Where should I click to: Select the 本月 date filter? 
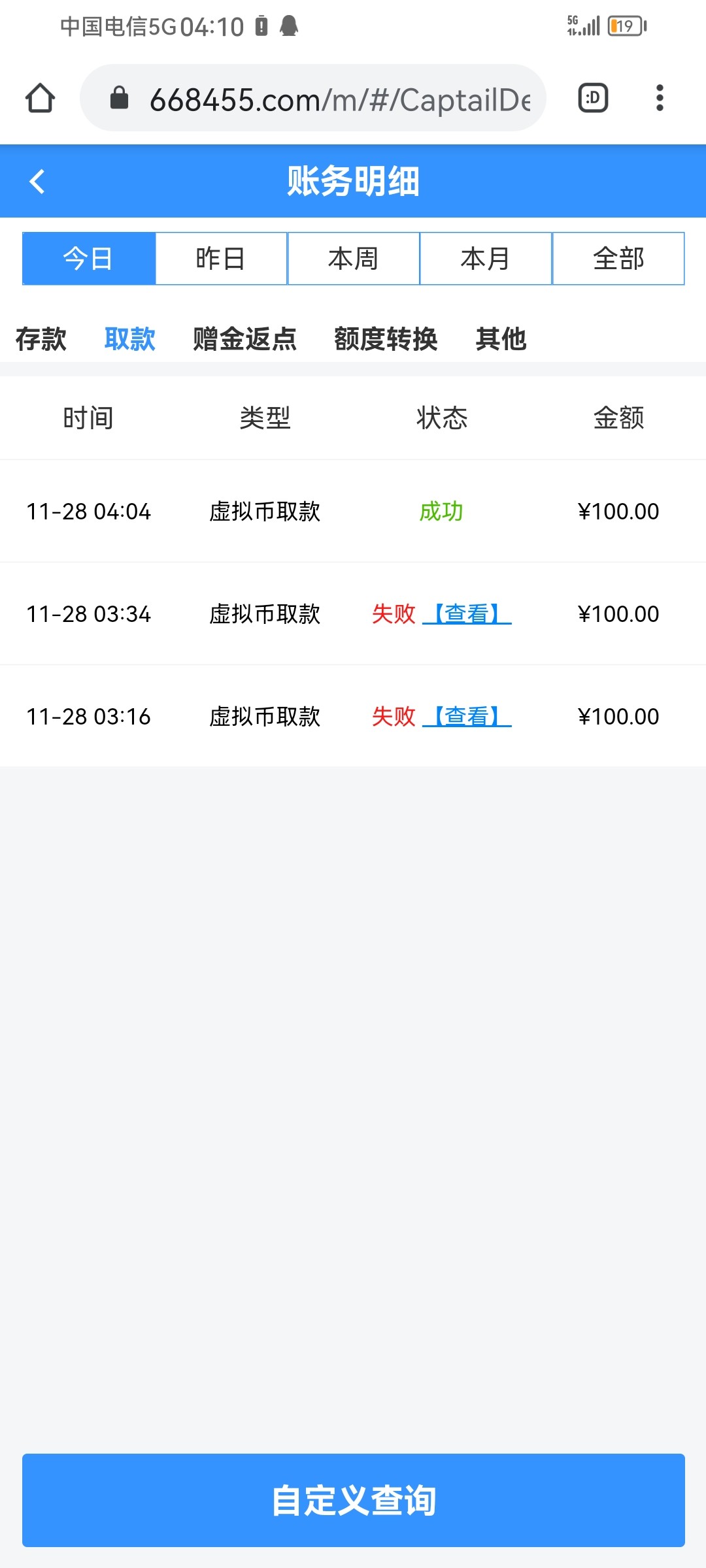486,259
